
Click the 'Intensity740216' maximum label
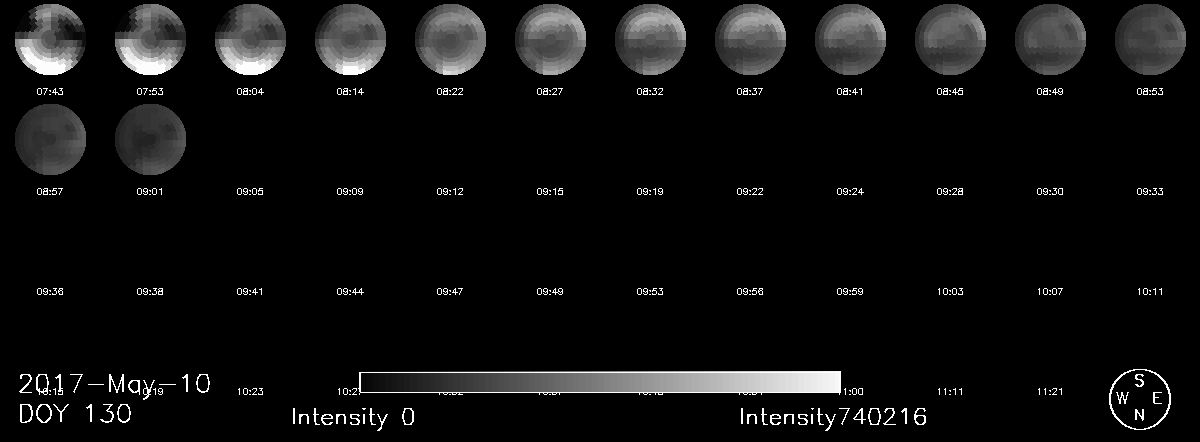[833, 417]
